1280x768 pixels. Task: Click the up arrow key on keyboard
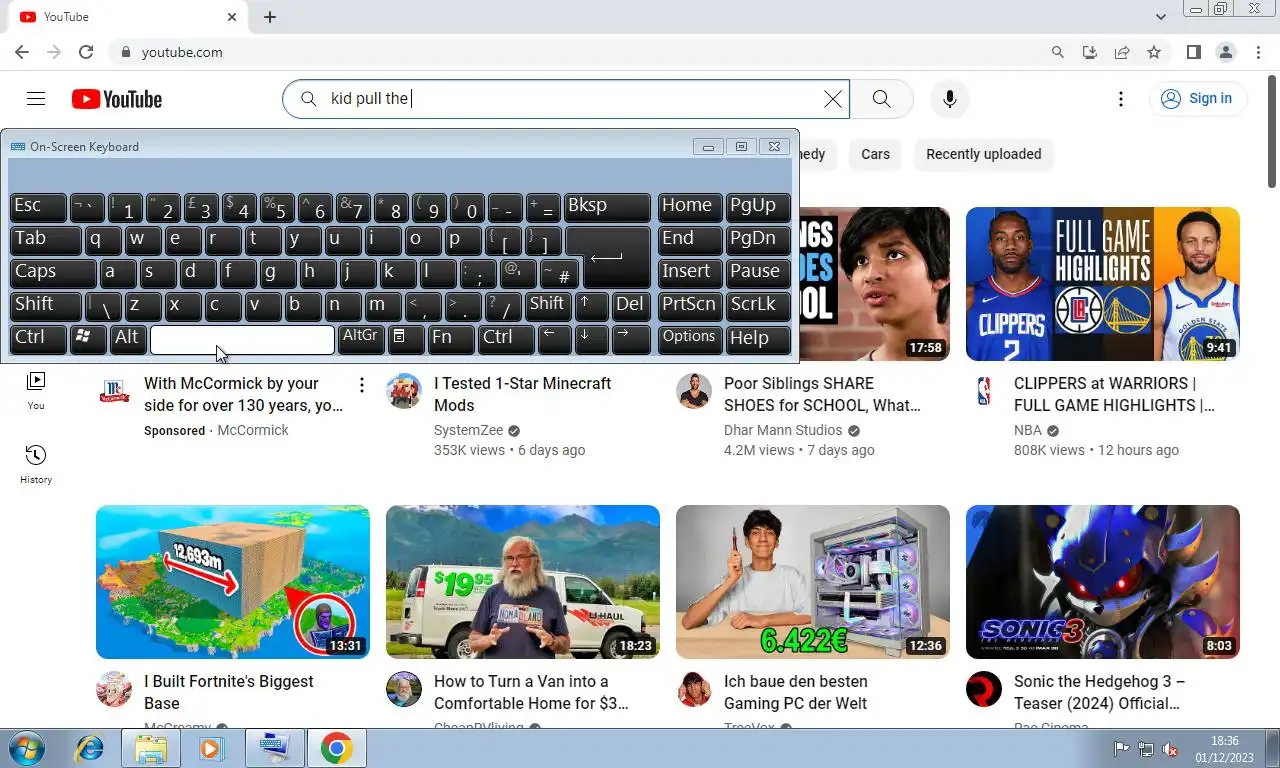[592, 306]
